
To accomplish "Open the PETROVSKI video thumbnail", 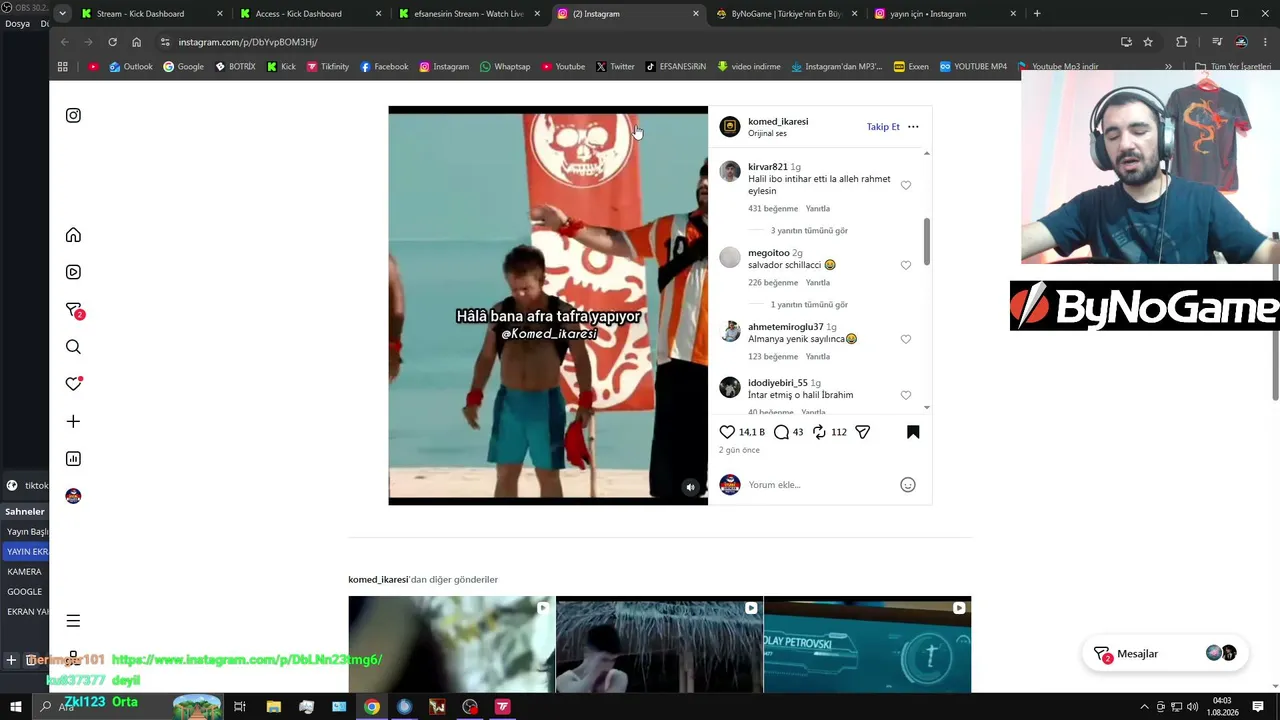I will 867,645.
